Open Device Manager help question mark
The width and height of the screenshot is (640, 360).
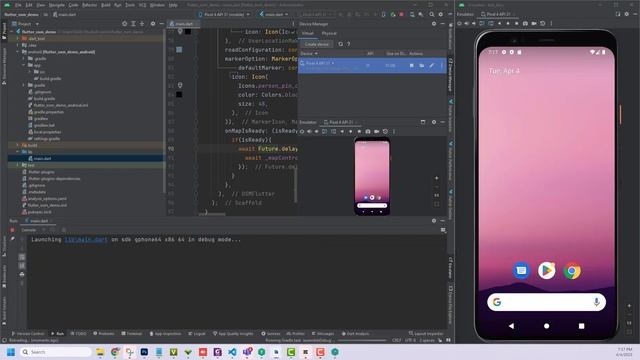tap(349, 44)
